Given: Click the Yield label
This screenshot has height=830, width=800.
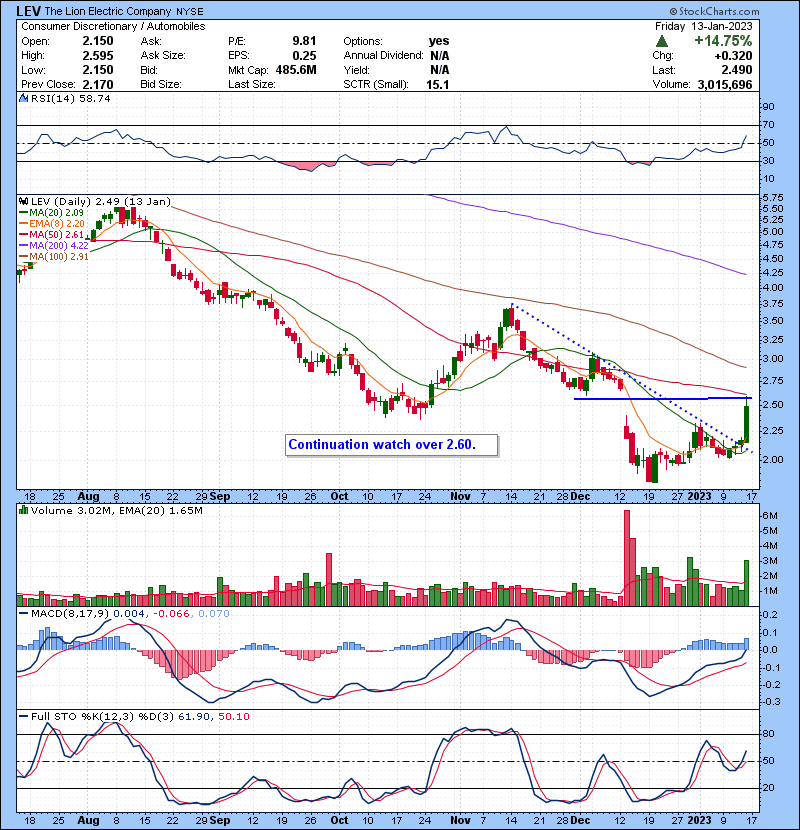Looking at the screenshot, I should coord(356,70).
